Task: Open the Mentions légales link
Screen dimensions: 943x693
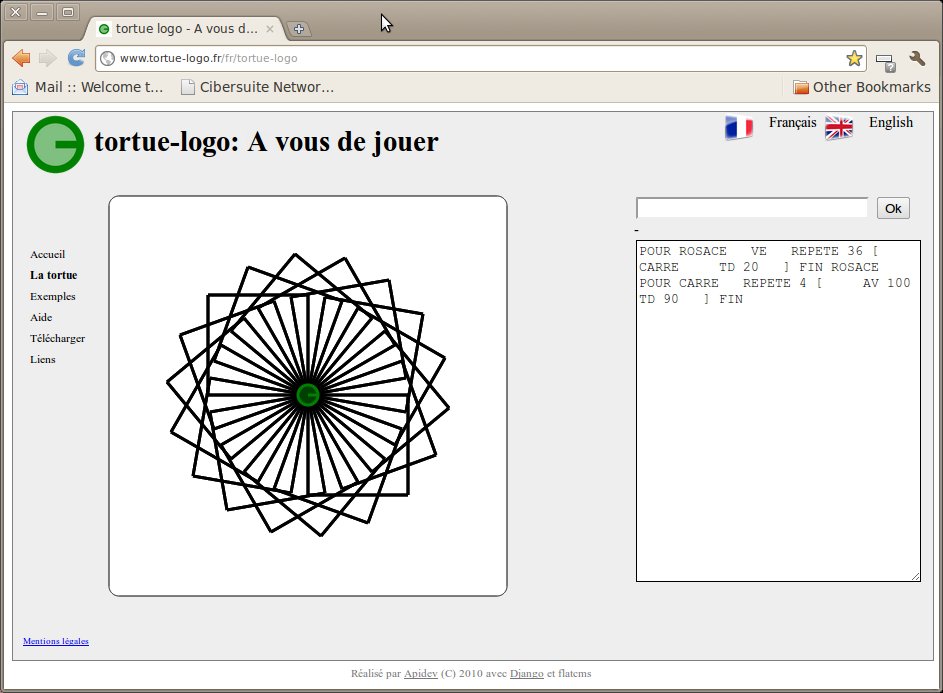Action: 56,641
